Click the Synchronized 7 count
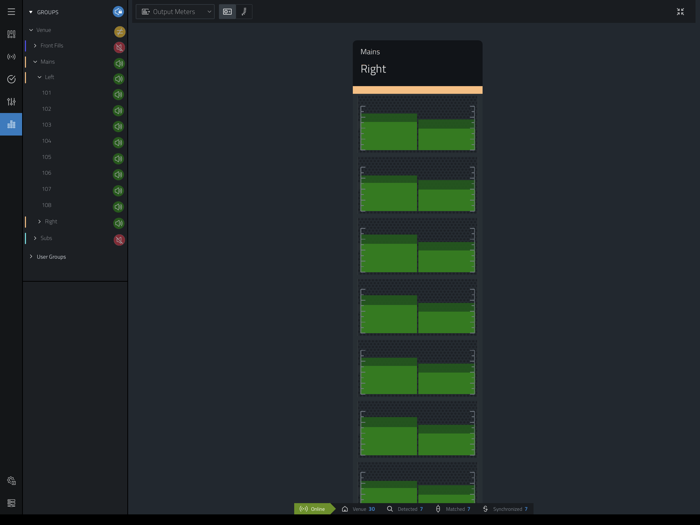Image resolution: width=700 pixels, height=525 pixels. (x=526, y=509)
